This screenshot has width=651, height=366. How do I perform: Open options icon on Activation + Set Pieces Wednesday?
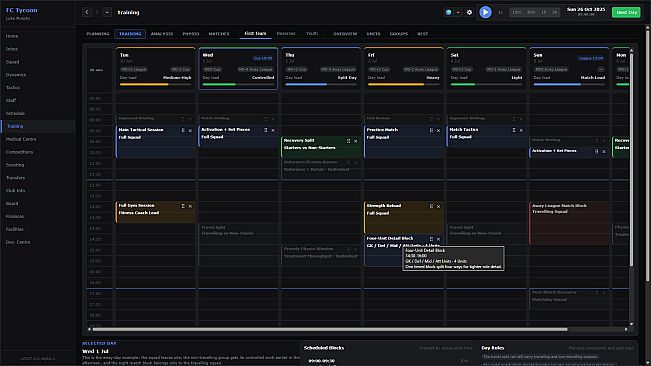(266, 130)
